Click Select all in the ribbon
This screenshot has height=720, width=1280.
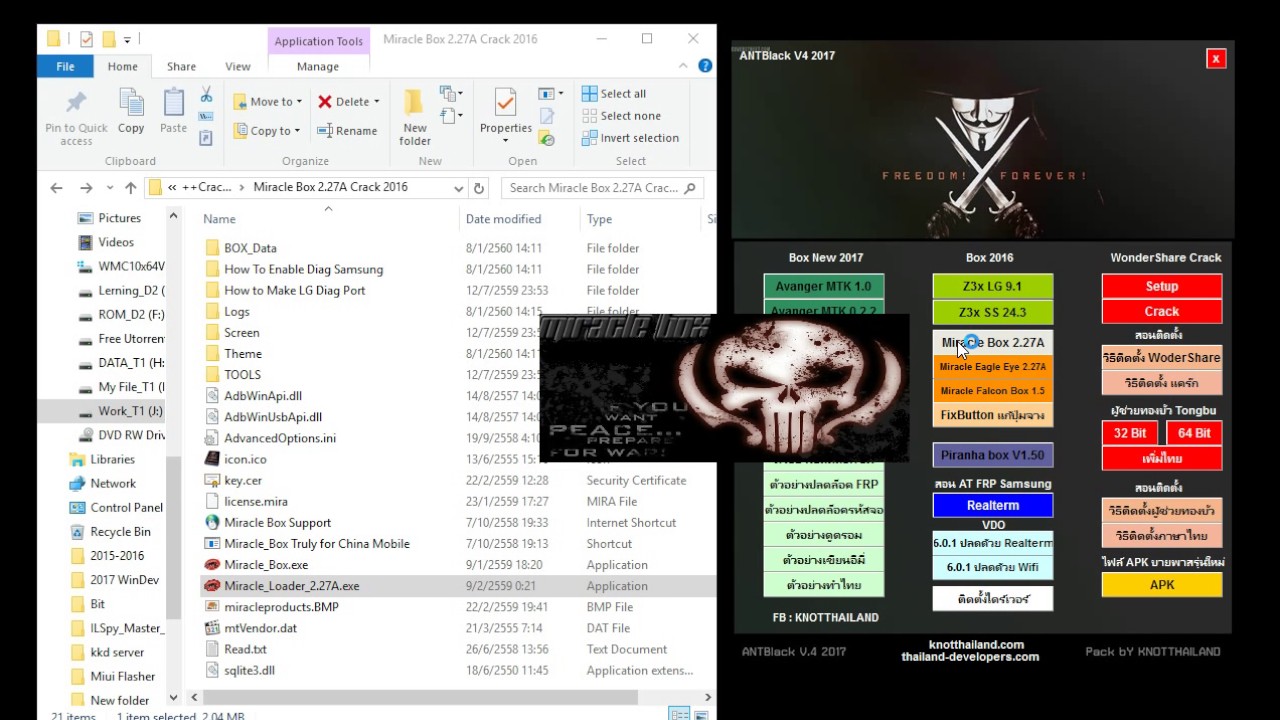point(614,94)
